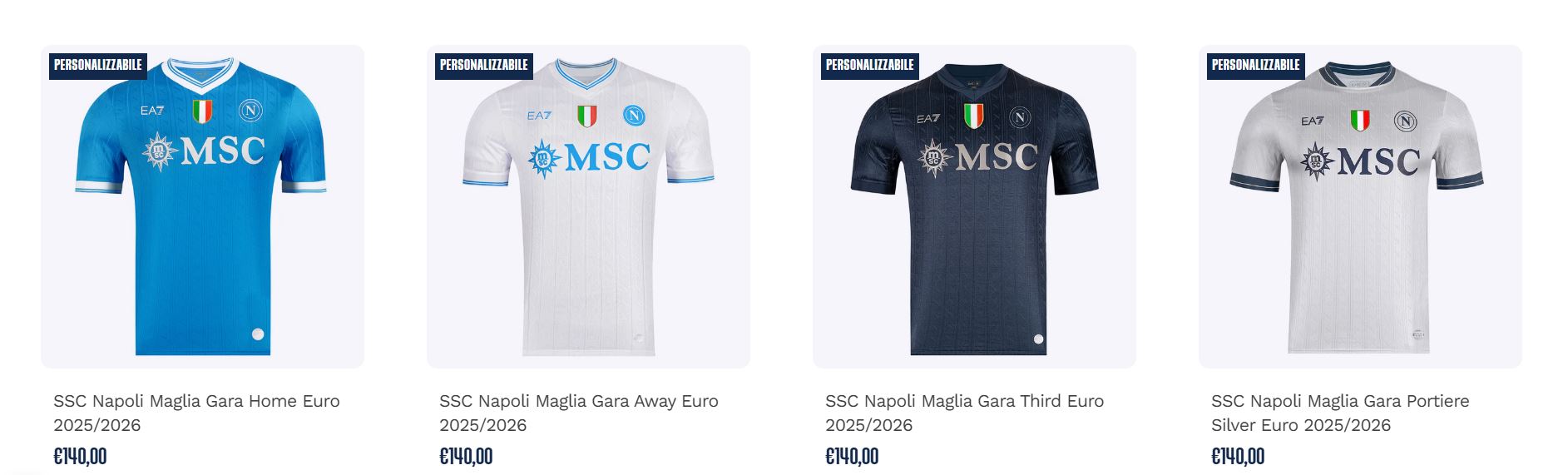Open the blue Home jersey product image

[x=202, y=206]
